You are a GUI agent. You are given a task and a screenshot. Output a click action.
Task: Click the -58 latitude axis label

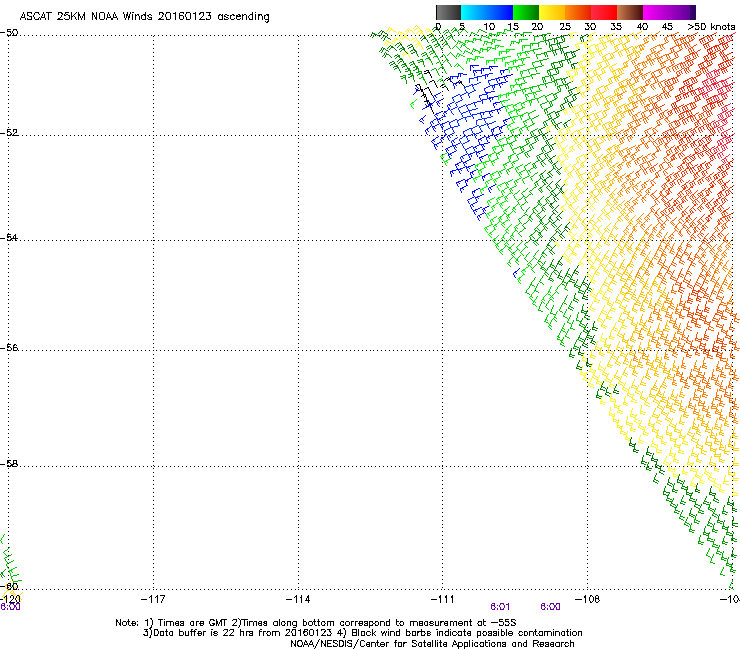(9, 464)
